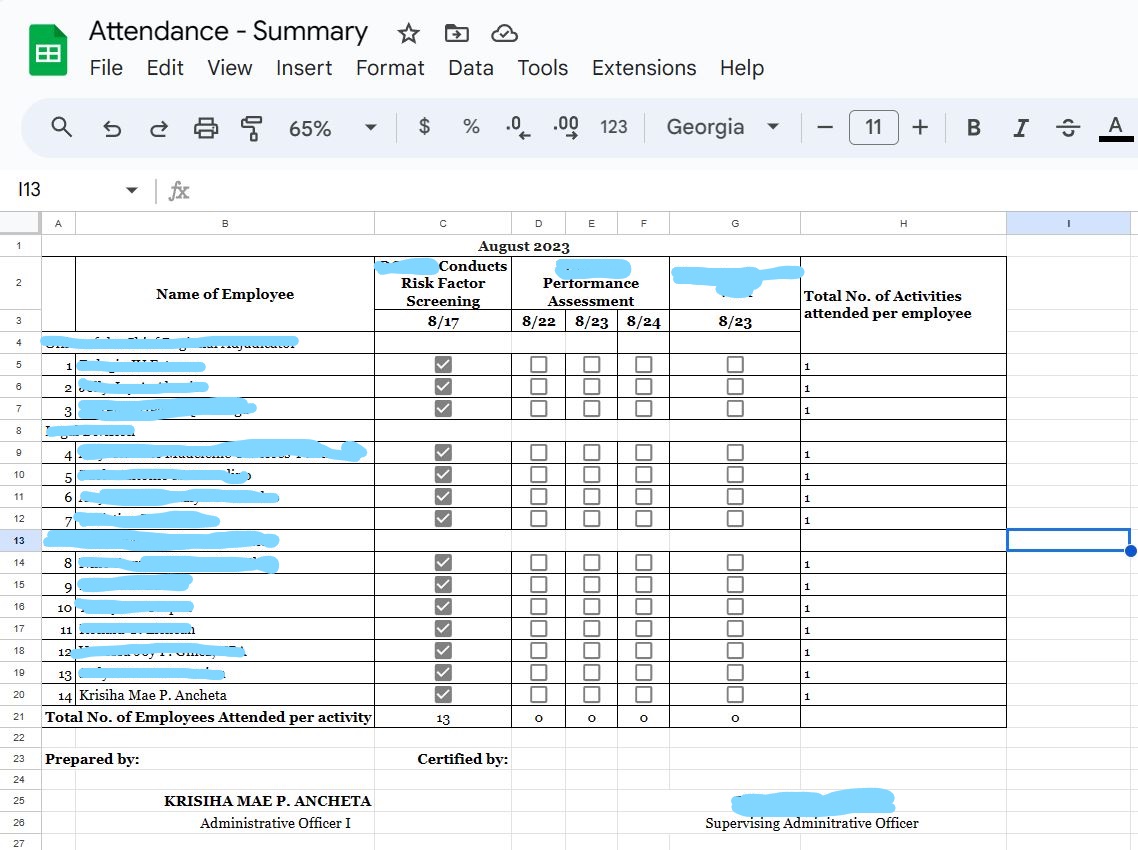Apply bold formatting with the B icon
The height and width of the screenshot is (850, 1138).
973,128
